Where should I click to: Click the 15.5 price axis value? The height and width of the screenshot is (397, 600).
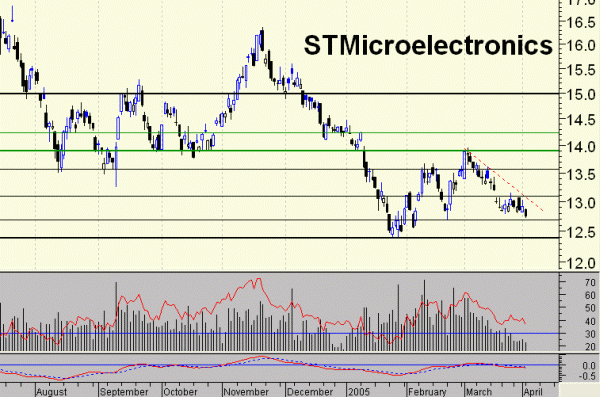coord(580,70)
